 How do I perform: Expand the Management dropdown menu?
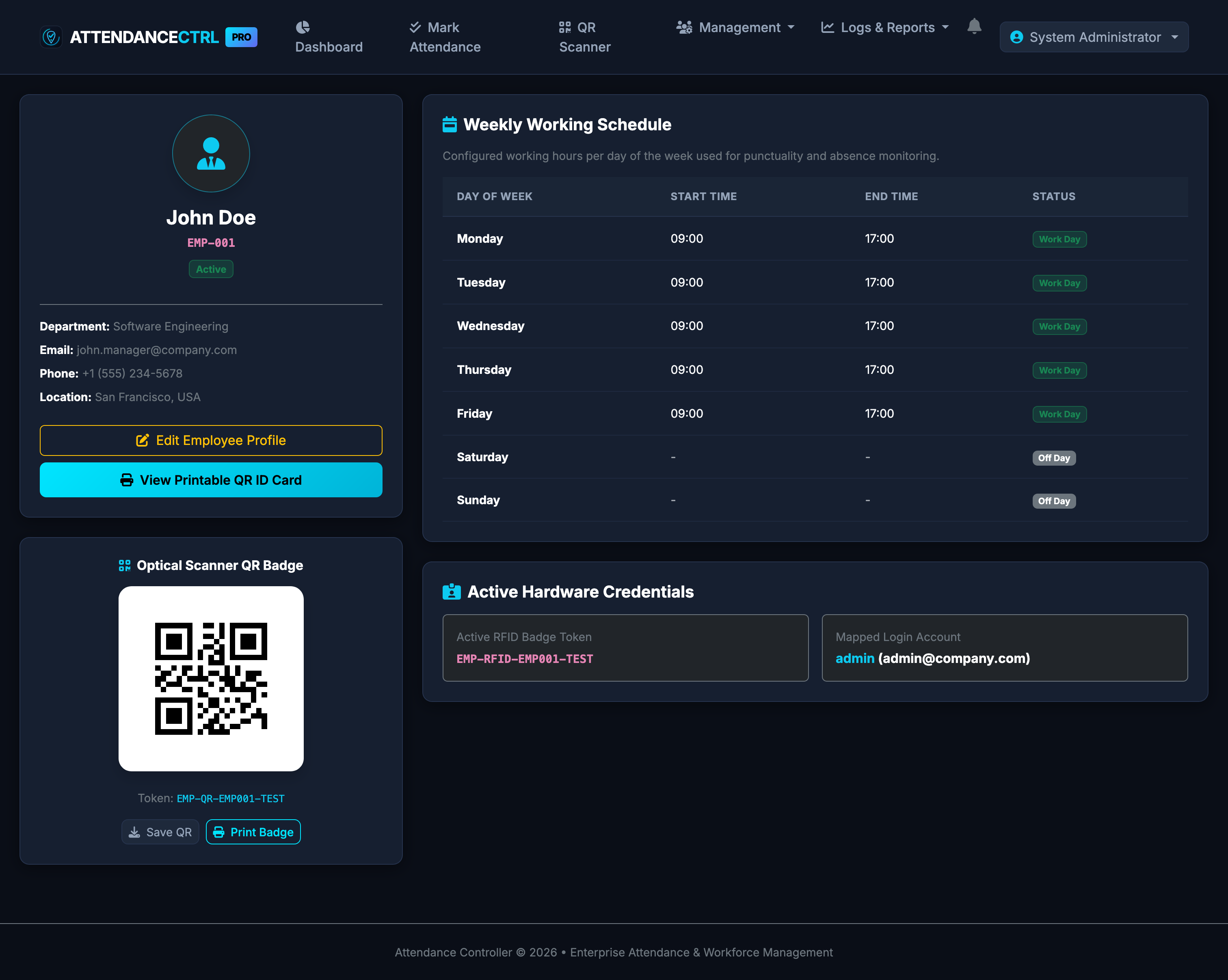tap(735, 27)
